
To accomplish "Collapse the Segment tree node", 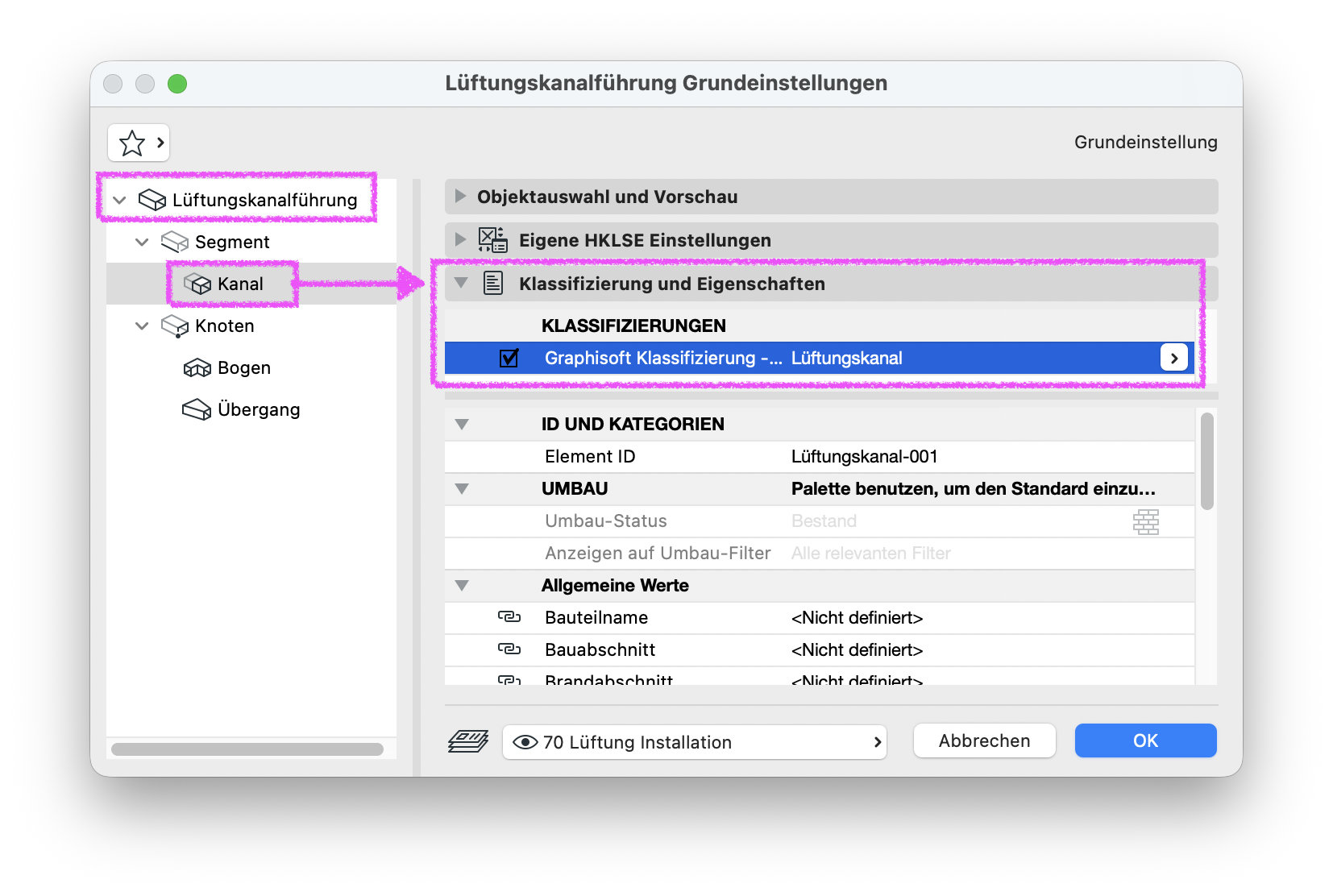I will tap(142, 242).
